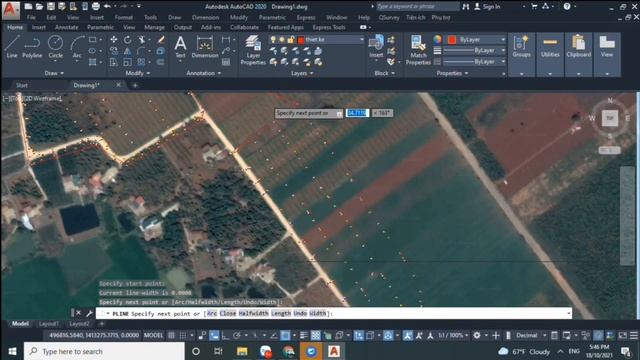Click the Start file tab
This screenshot has height=360, width=640.
pyautogui.click(x=22, y=85)
